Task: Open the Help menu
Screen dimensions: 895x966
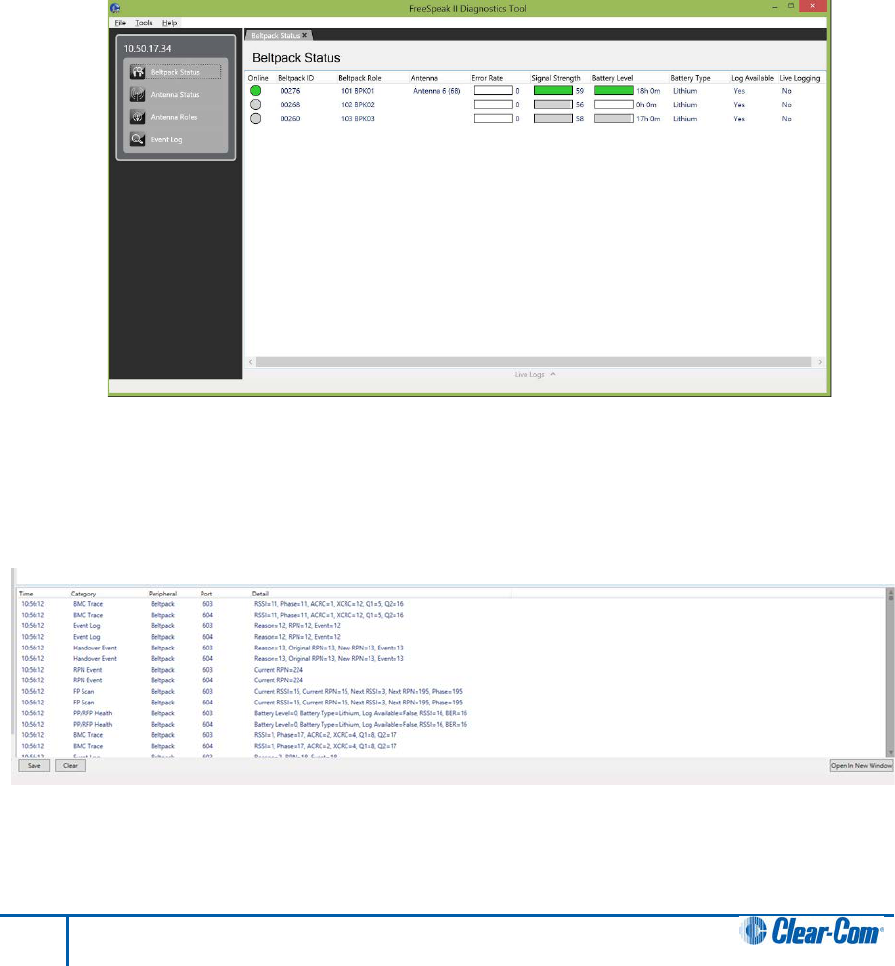Action: click(x=169, y=23)
